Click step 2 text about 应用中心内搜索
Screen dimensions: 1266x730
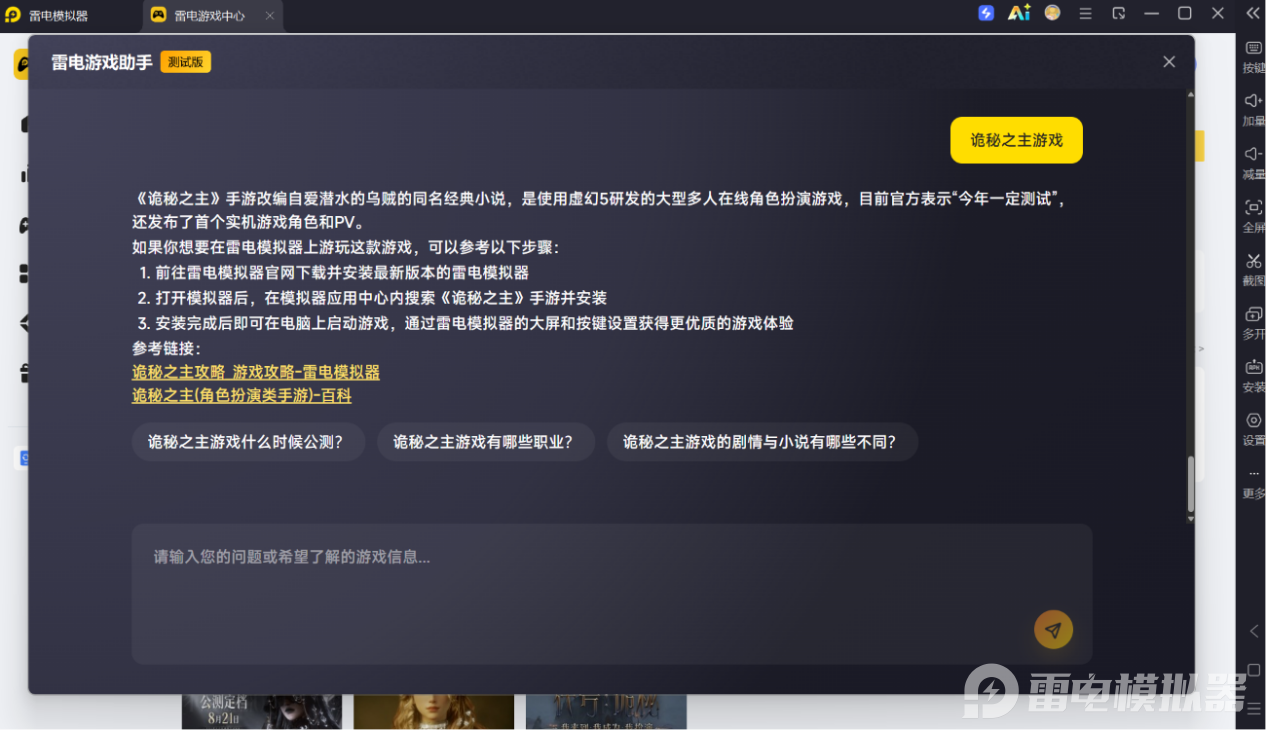pos(373,298)
